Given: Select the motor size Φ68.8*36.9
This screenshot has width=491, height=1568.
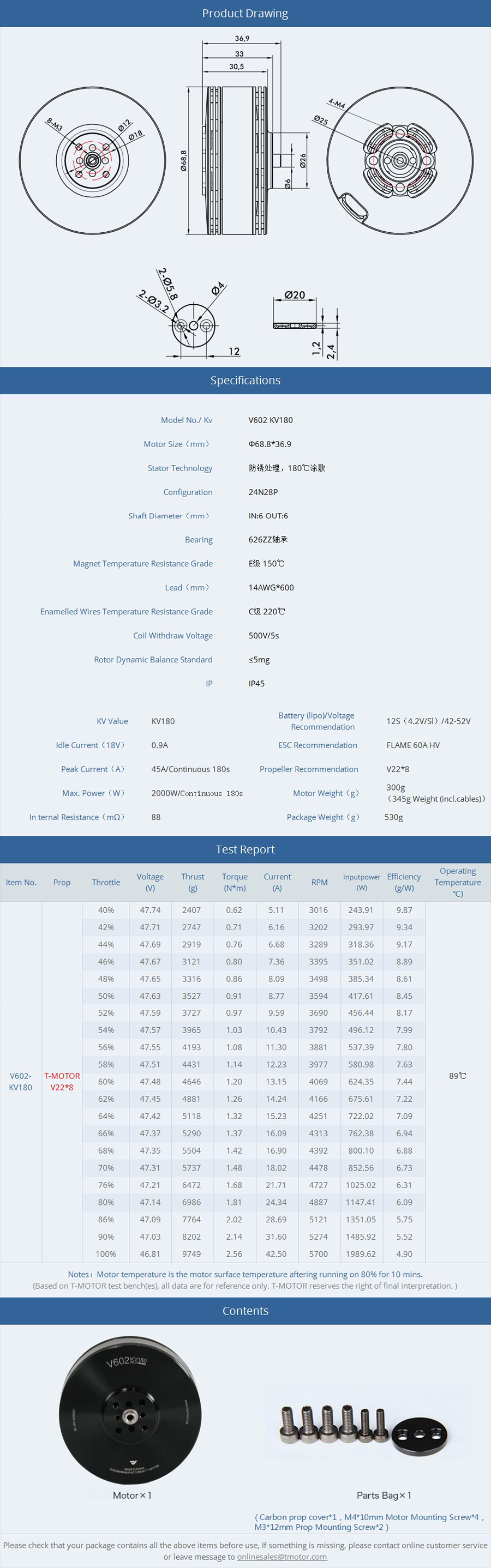Looking at the screenshot, I should [270, 444].
